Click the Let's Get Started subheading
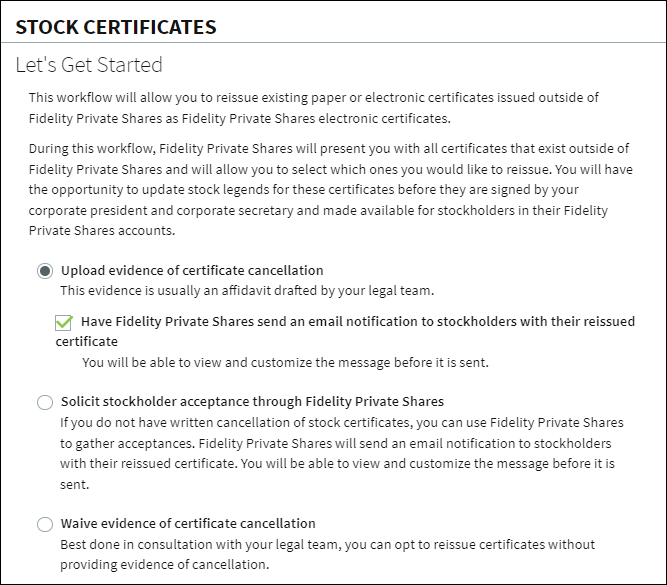 tap(89, 65)
